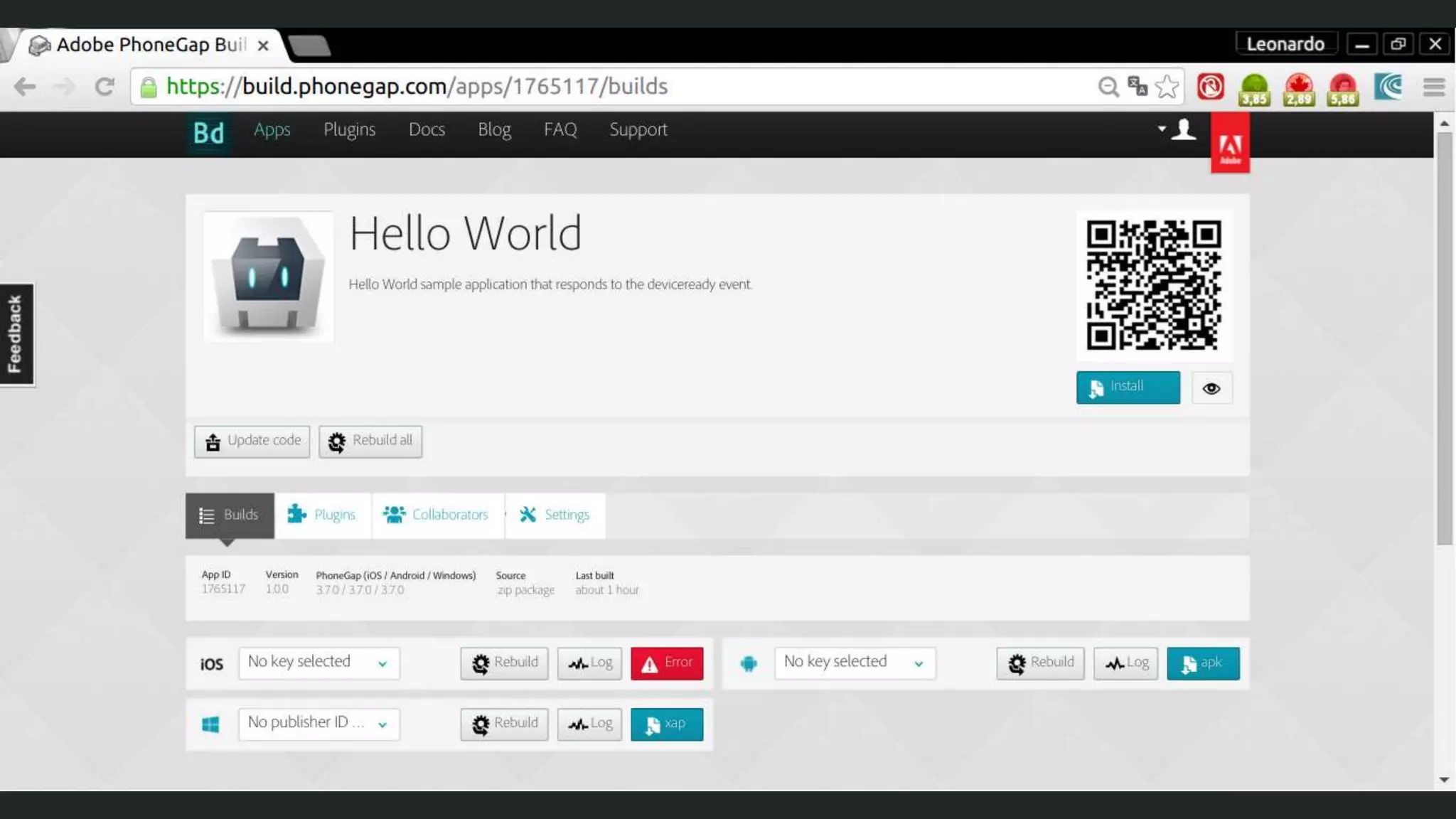Click the red iOS Error button
The height and width of the screenshot is (819, 1456).
pos(666,663)
